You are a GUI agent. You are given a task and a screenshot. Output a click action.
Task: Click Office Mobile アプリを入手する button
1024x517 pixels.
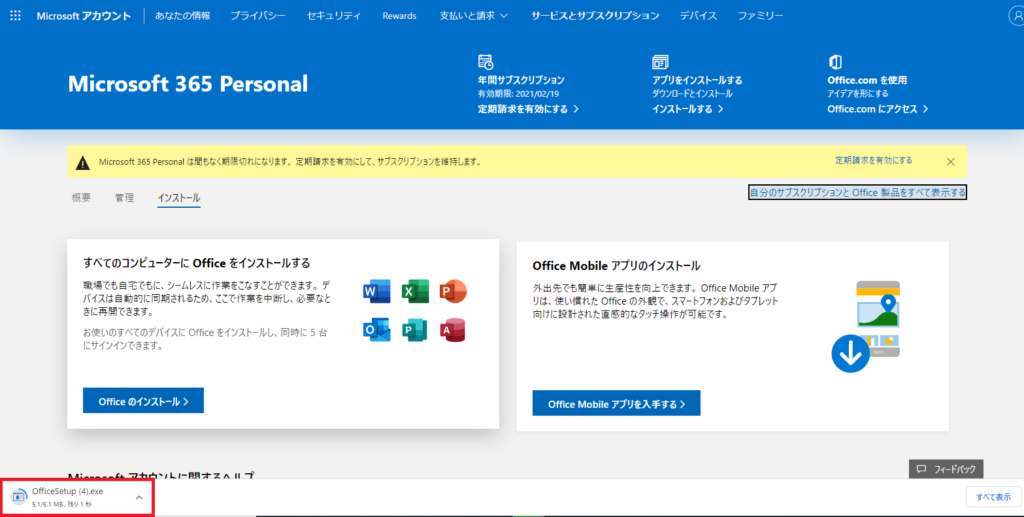click(616, 403)
